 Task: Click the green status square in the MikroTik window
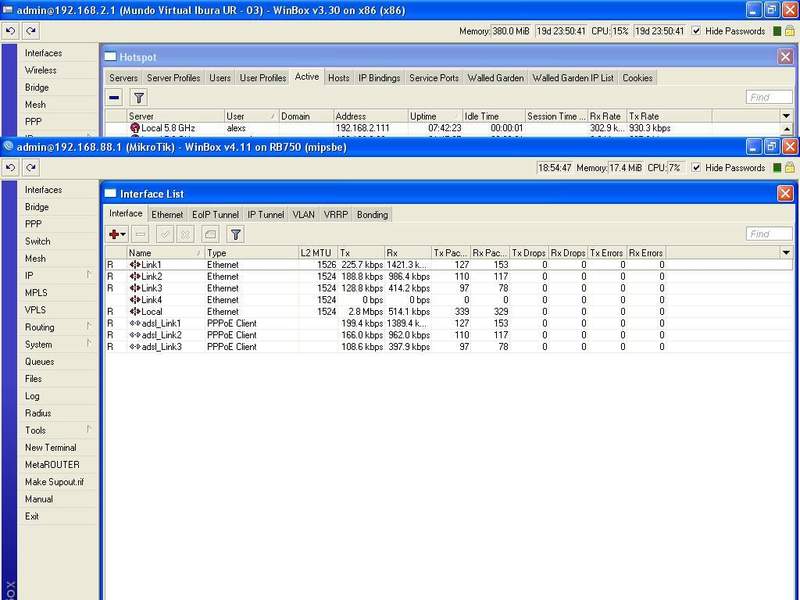tap(777, 168)
